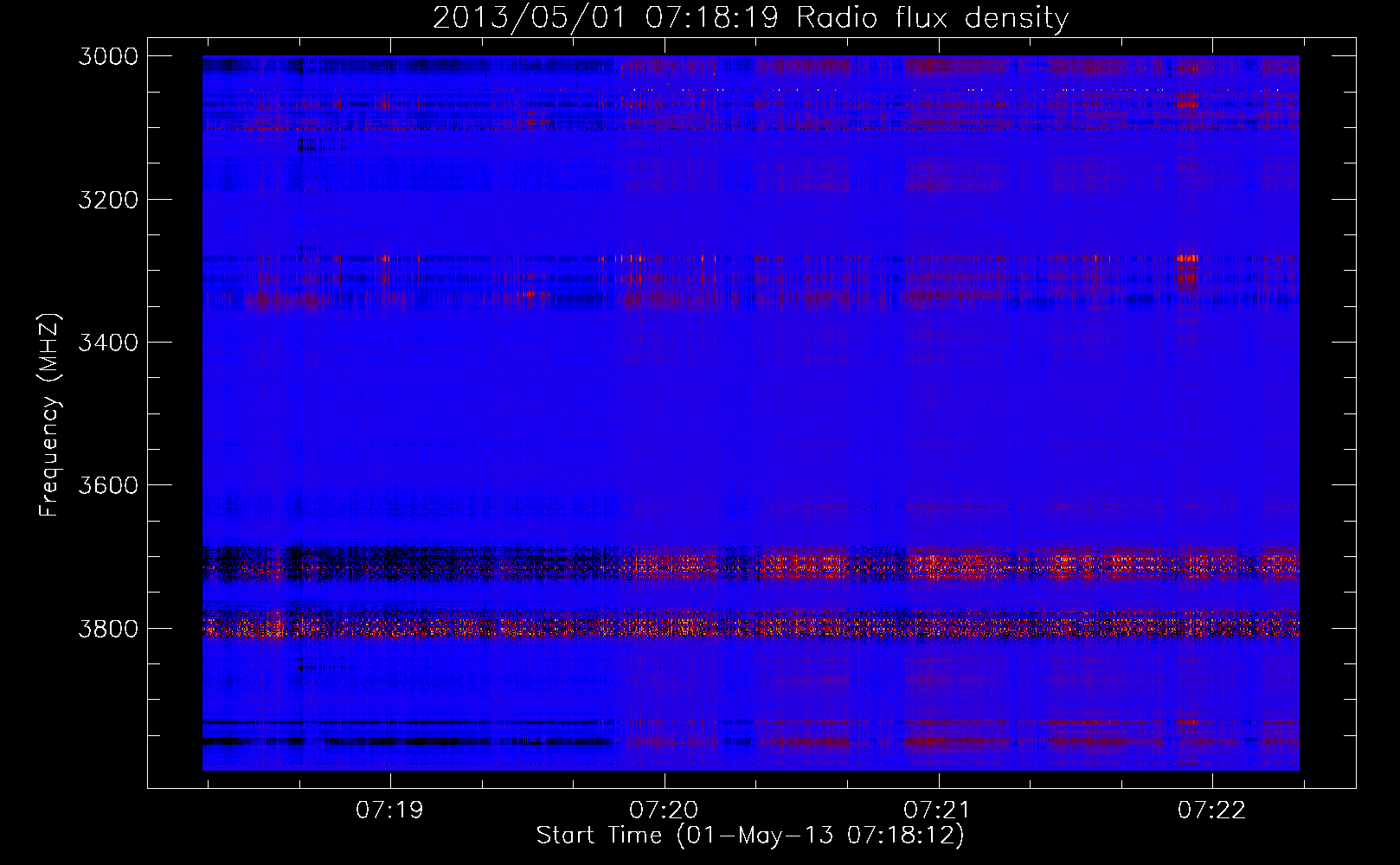Image resolution: width=1400 pixels, height=865 pixels.
Task: Click the 07:22 time tick label
Action: [x=1212, y=811]
